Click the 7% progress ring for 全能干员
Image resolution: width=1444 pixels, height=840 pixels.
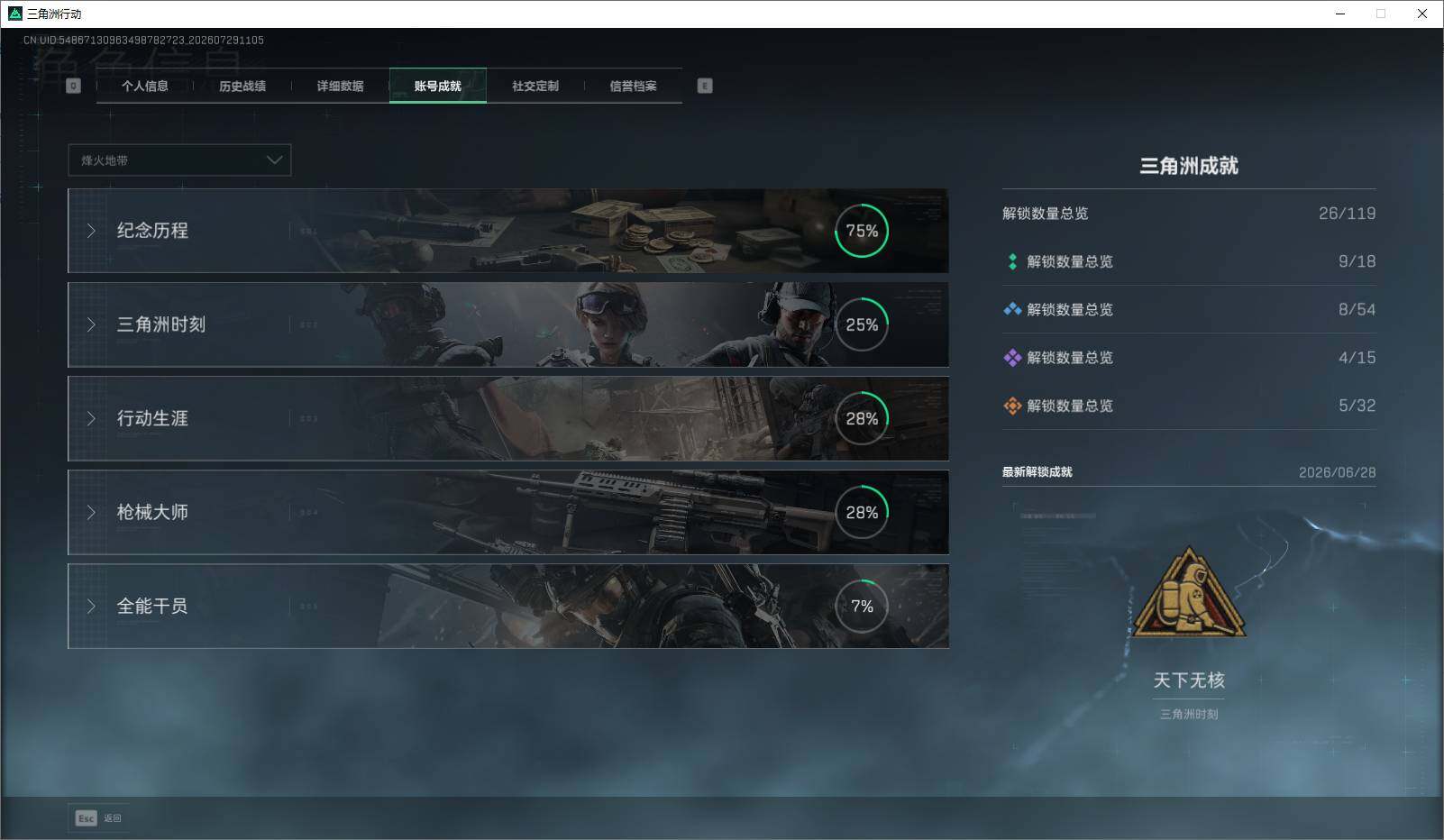pyautogui.click(x=862, y=606)
